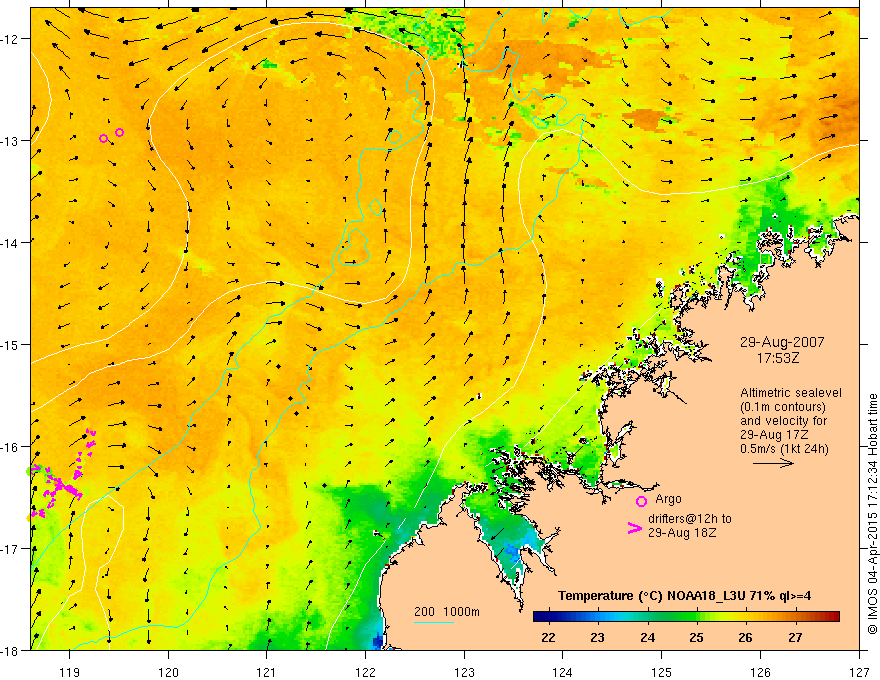Click the '0.5m/s (1kt 24h)' label
The width and height of the screenshot is (880, 680).
click(x=785, y=449)
